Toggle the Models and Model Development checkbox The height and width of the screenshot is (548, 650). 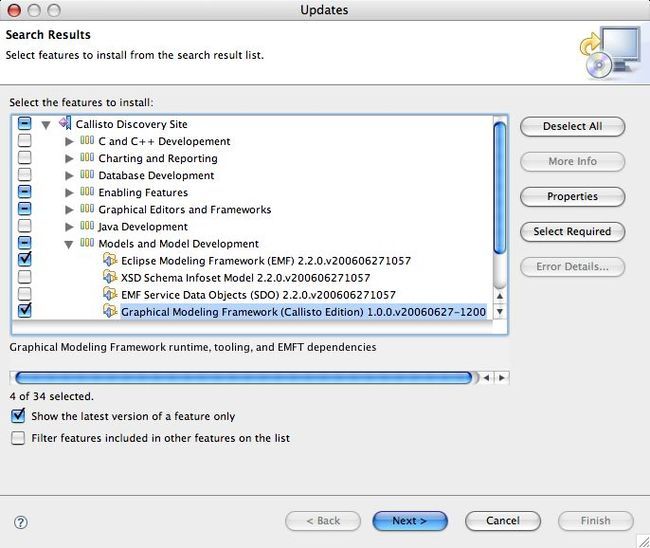coord(24,242)
